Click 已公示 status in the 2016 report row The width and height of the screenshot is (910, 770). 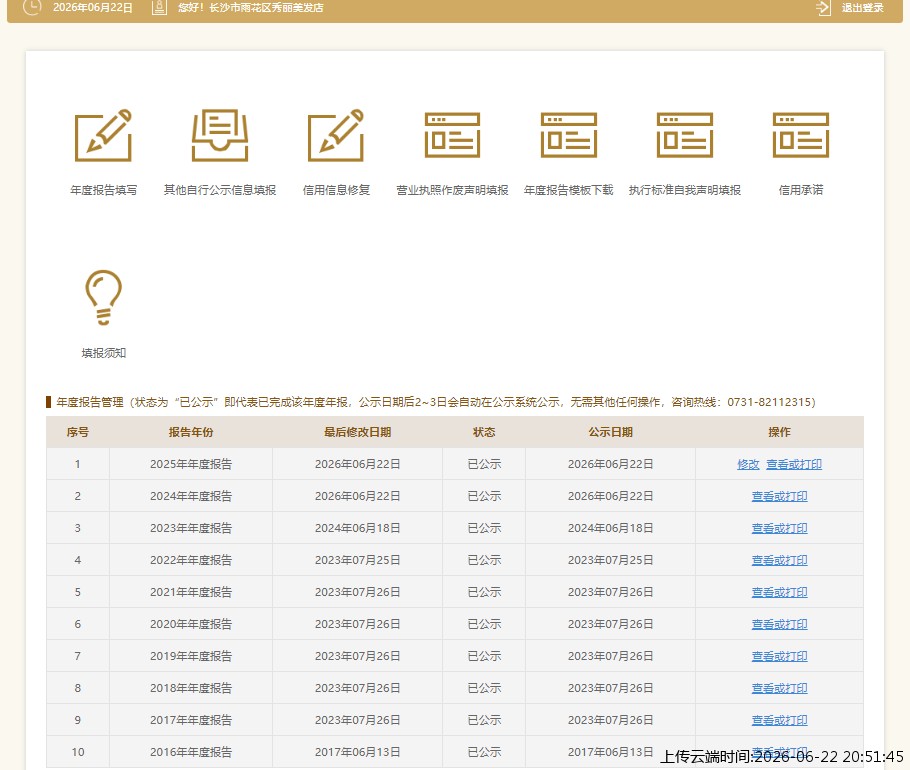coord(484,751)
